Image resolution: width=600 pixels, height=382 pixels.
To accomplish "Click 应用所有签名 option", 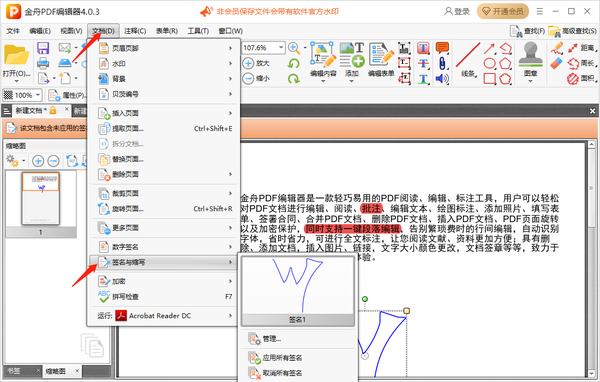I will (297, 358).
